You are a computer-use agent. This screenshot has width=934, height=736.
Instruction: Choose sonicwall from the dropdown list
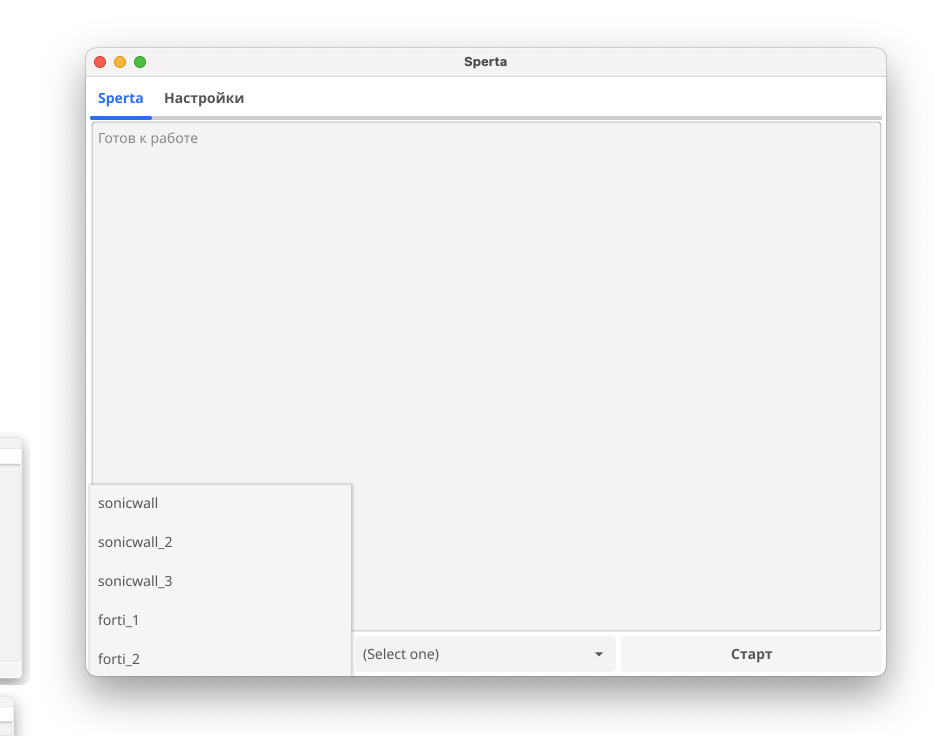click(220, 503)
